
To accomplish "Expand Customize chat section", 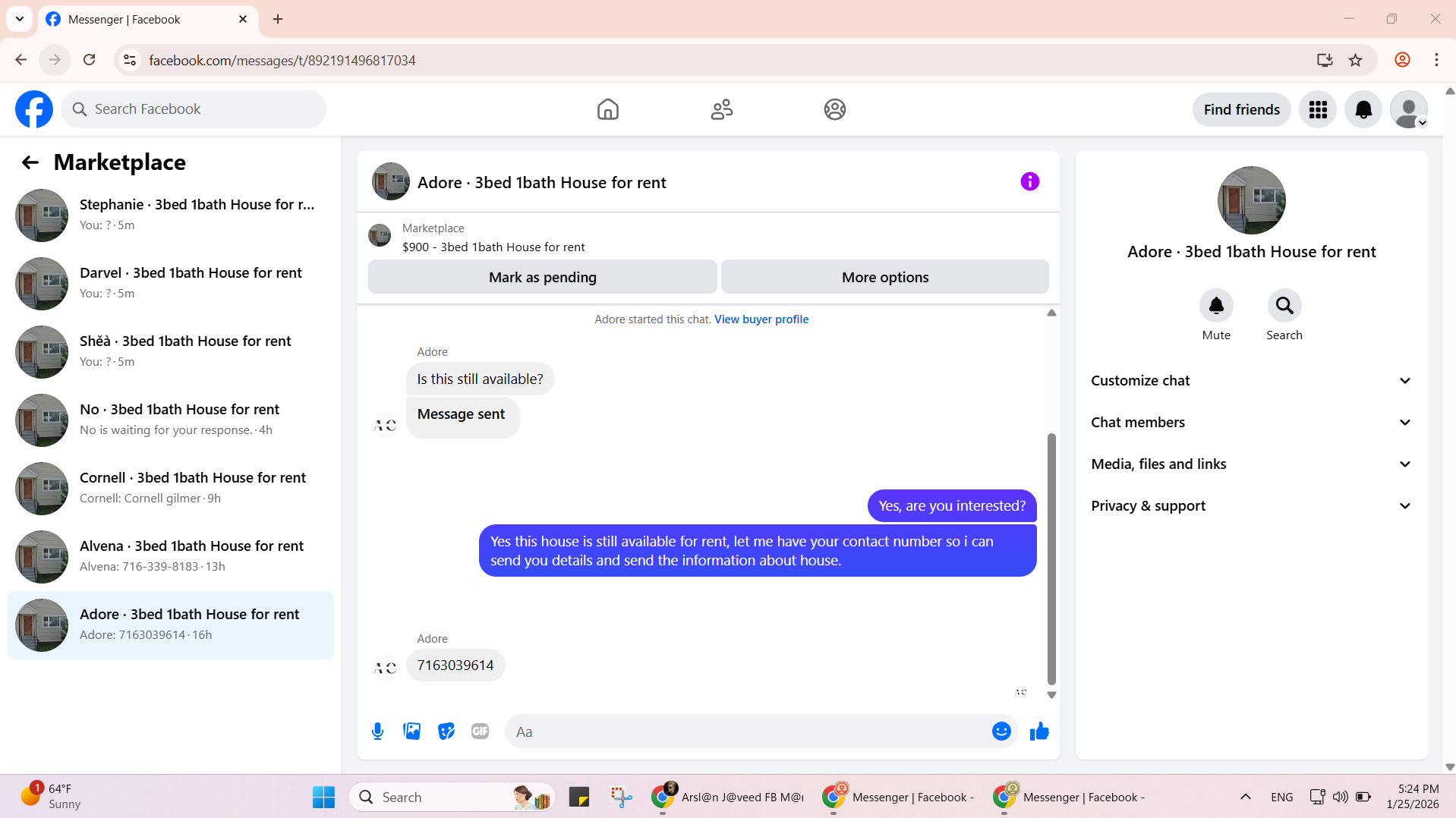I will [1251, 381].
